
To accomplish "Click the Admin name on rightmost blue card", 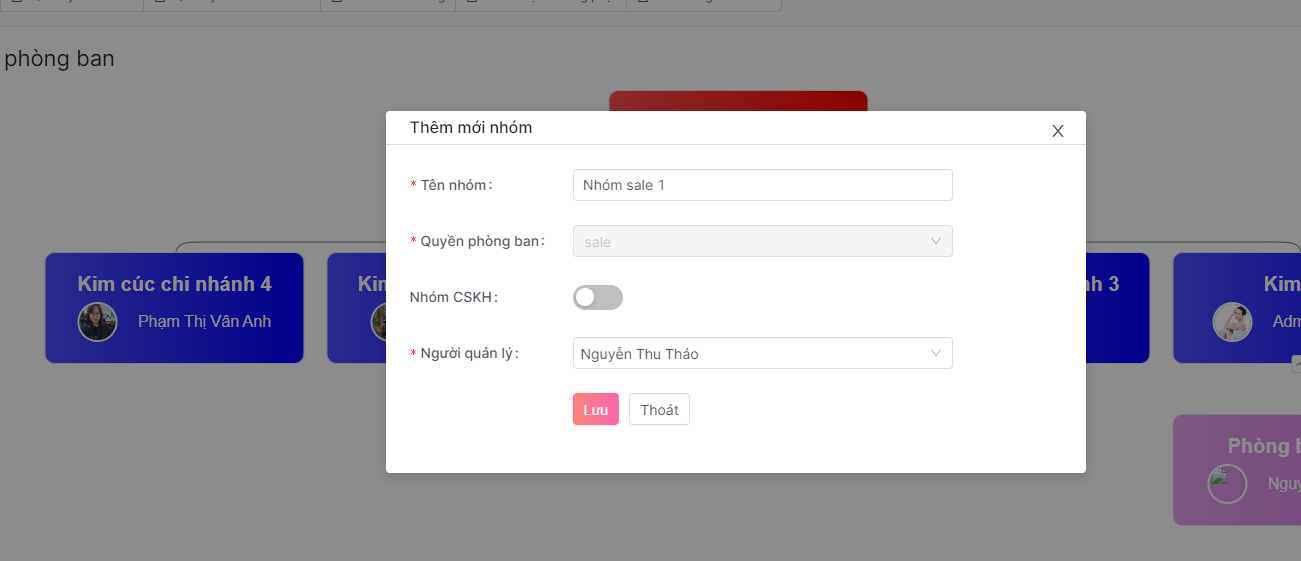I will click(x=1286, y=322).
